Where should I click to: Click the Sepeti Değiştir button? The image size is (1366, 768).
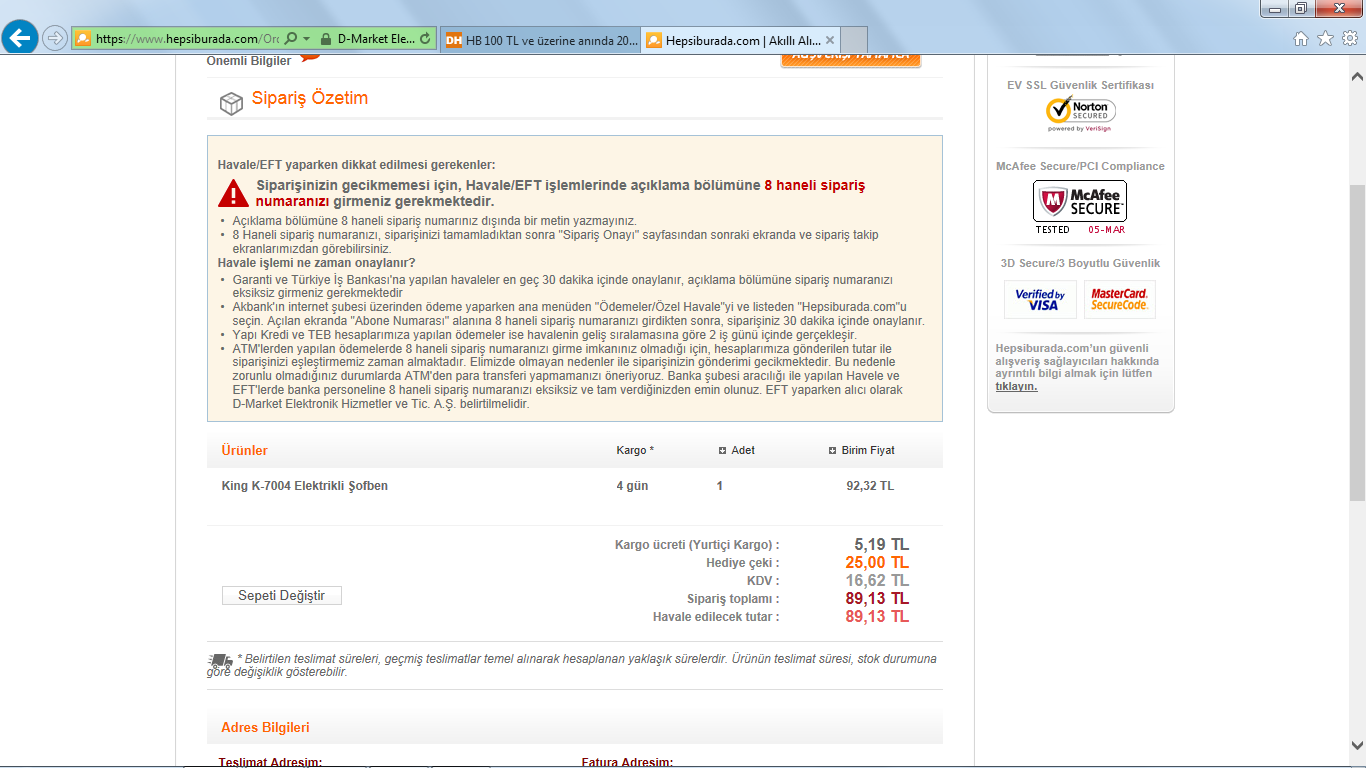click(x=281, y=596)
